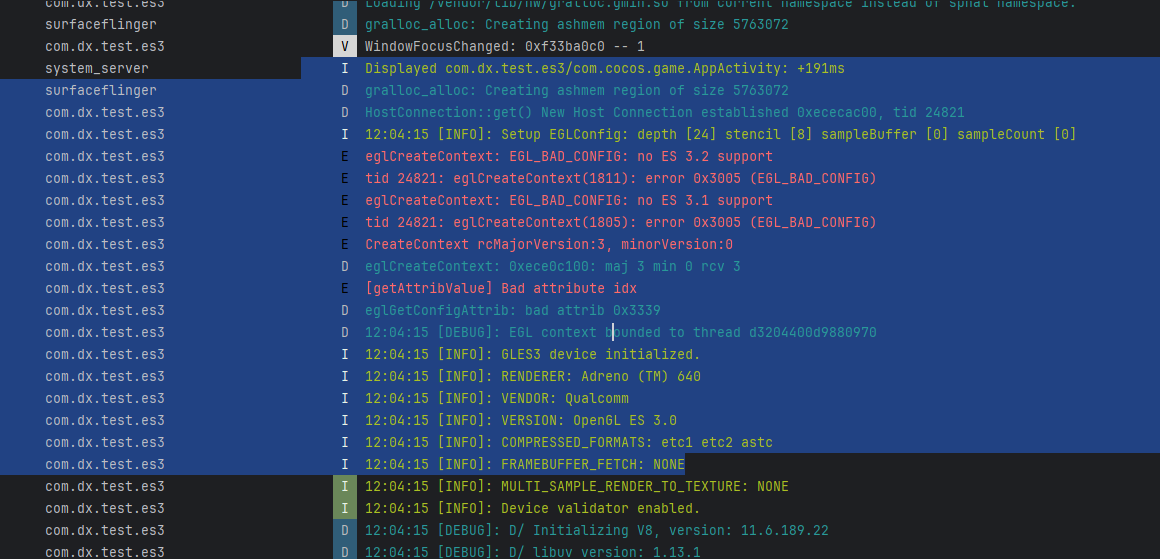Select the Displayed com.dx.test.es3 AppActivity line
This screenshot has width=1160, height=559.
tap(604, 69)
